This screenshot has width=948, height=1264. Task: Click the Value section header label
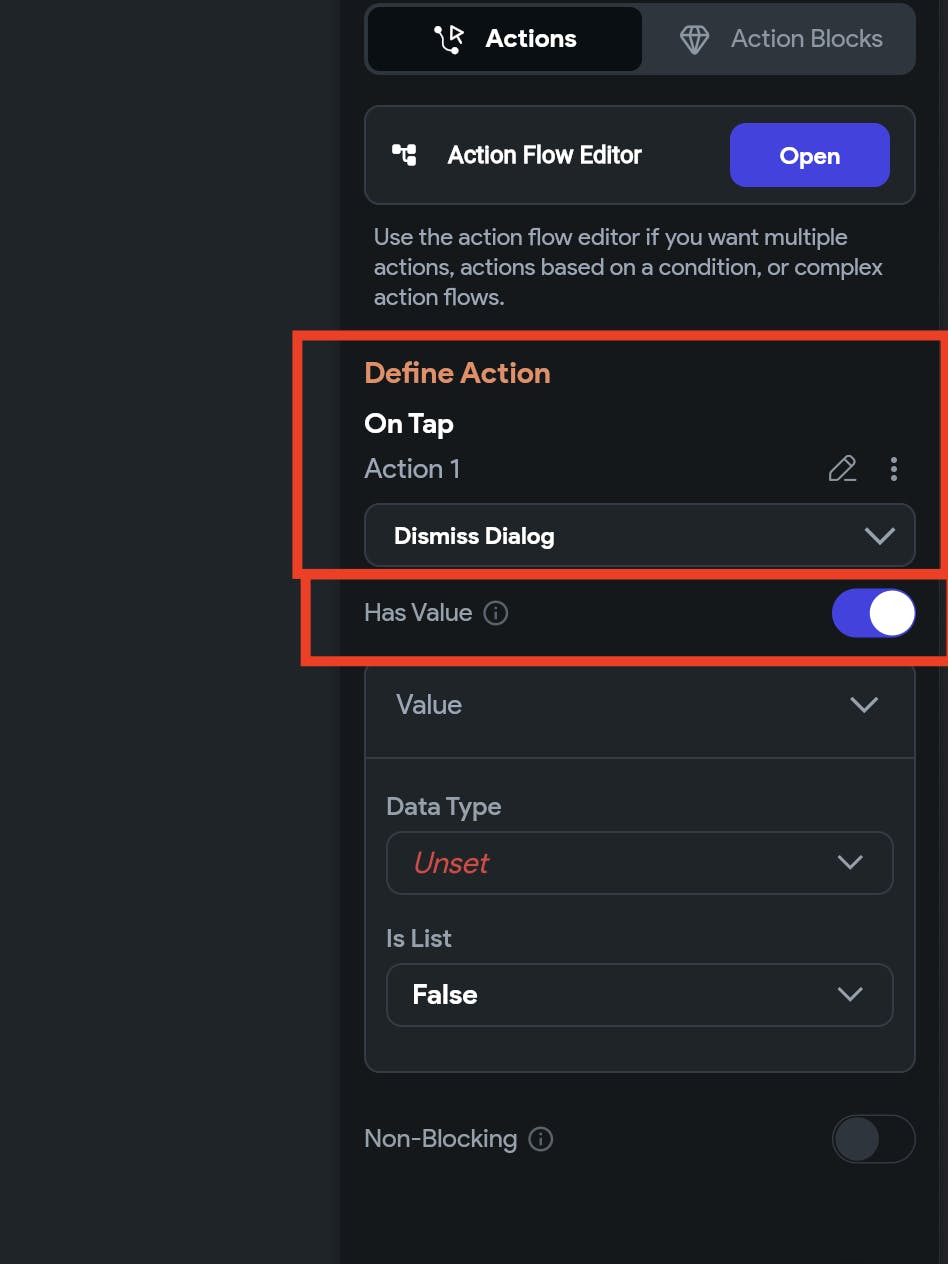[x=429, y=705]
